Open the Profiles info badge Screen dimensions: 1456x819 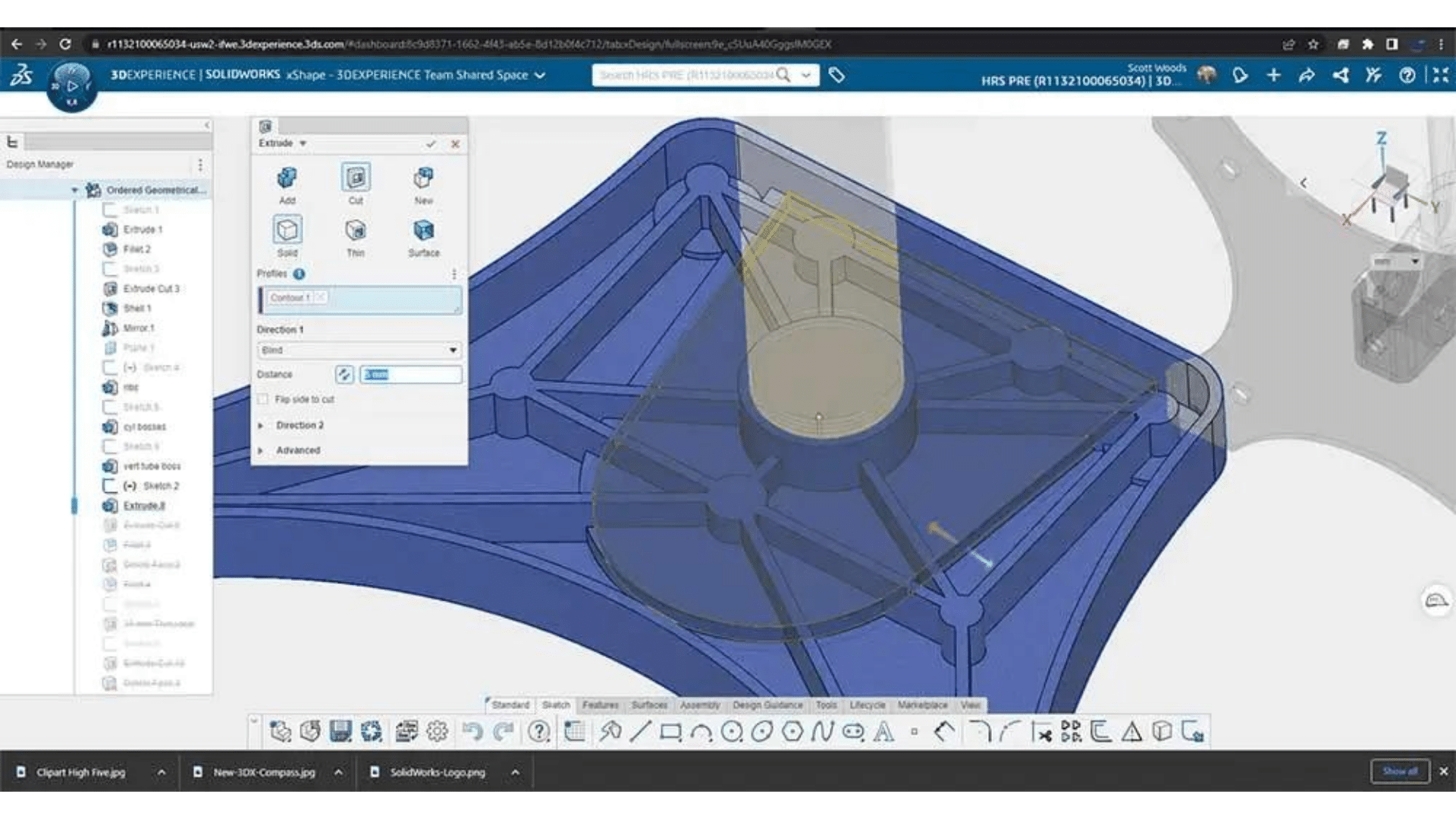coord(299,274)
